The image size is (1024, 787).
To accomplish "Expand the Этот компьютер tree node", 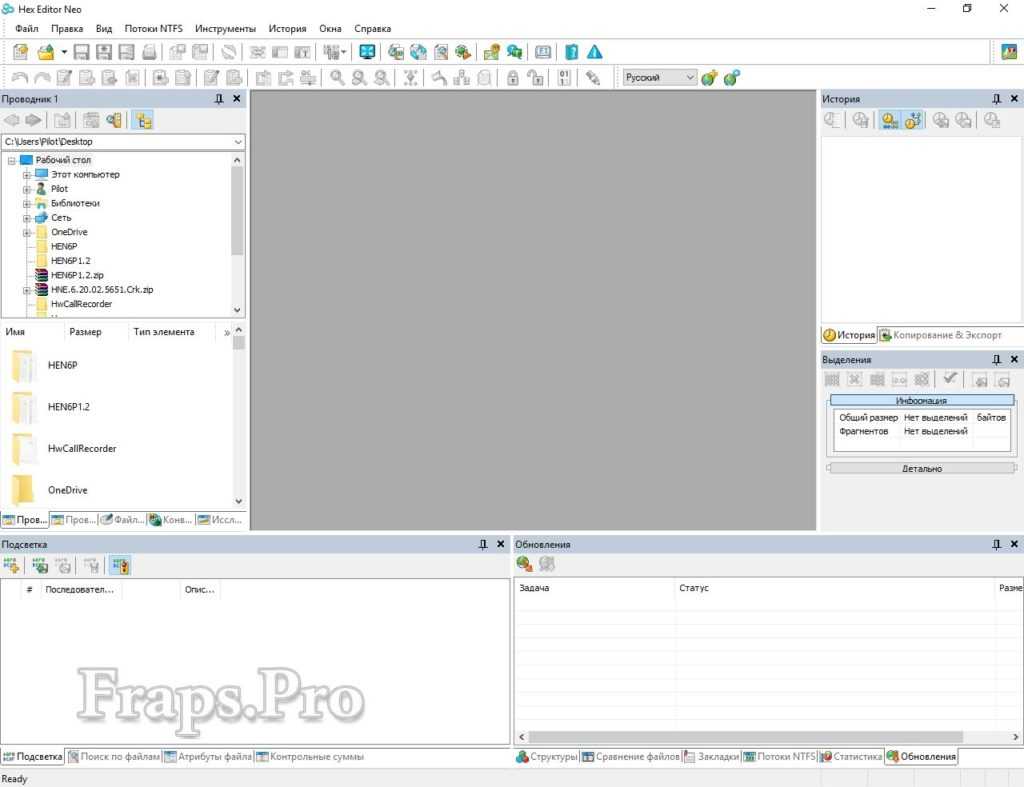I will tap(27, 174).
